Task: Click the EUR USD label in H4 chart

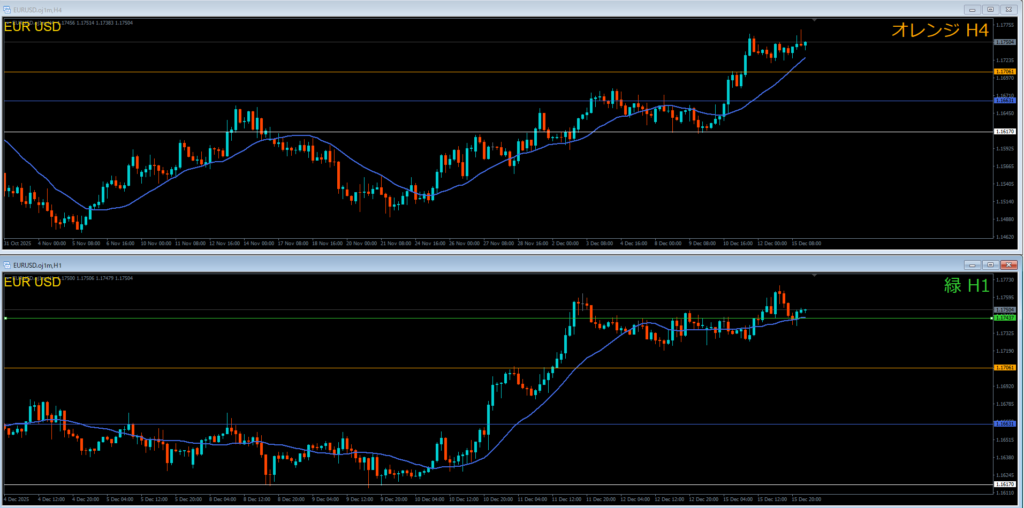Action: tap(32, 27)
